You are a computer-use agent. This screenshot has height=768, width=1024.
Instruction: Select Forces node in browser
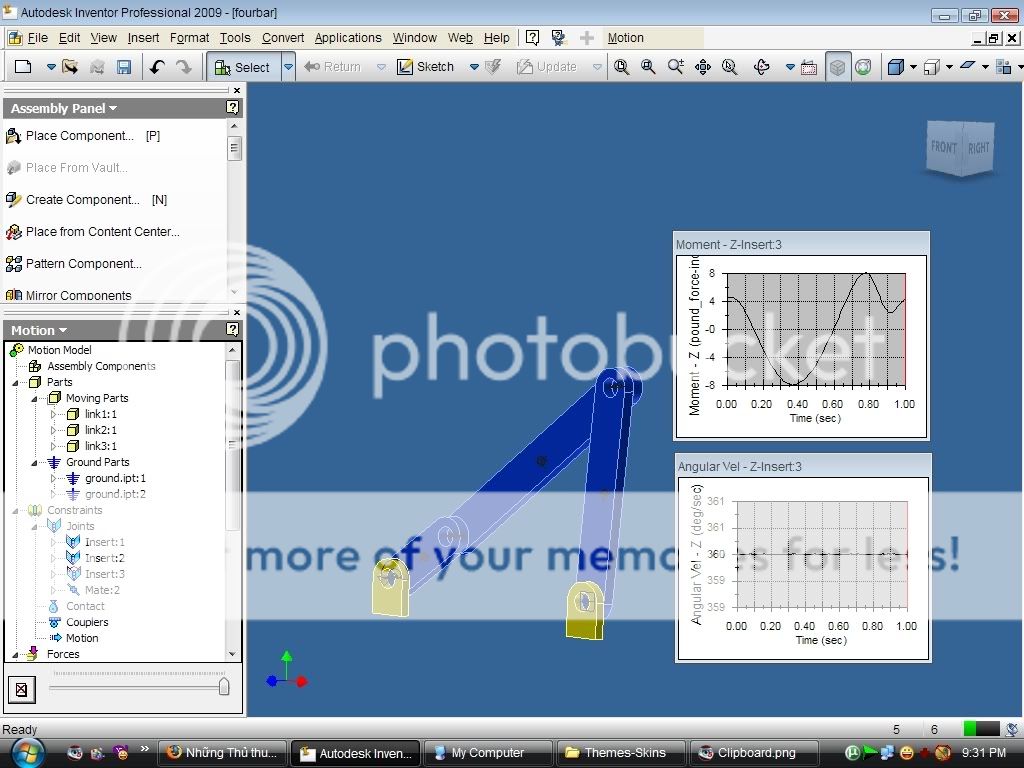63,654
